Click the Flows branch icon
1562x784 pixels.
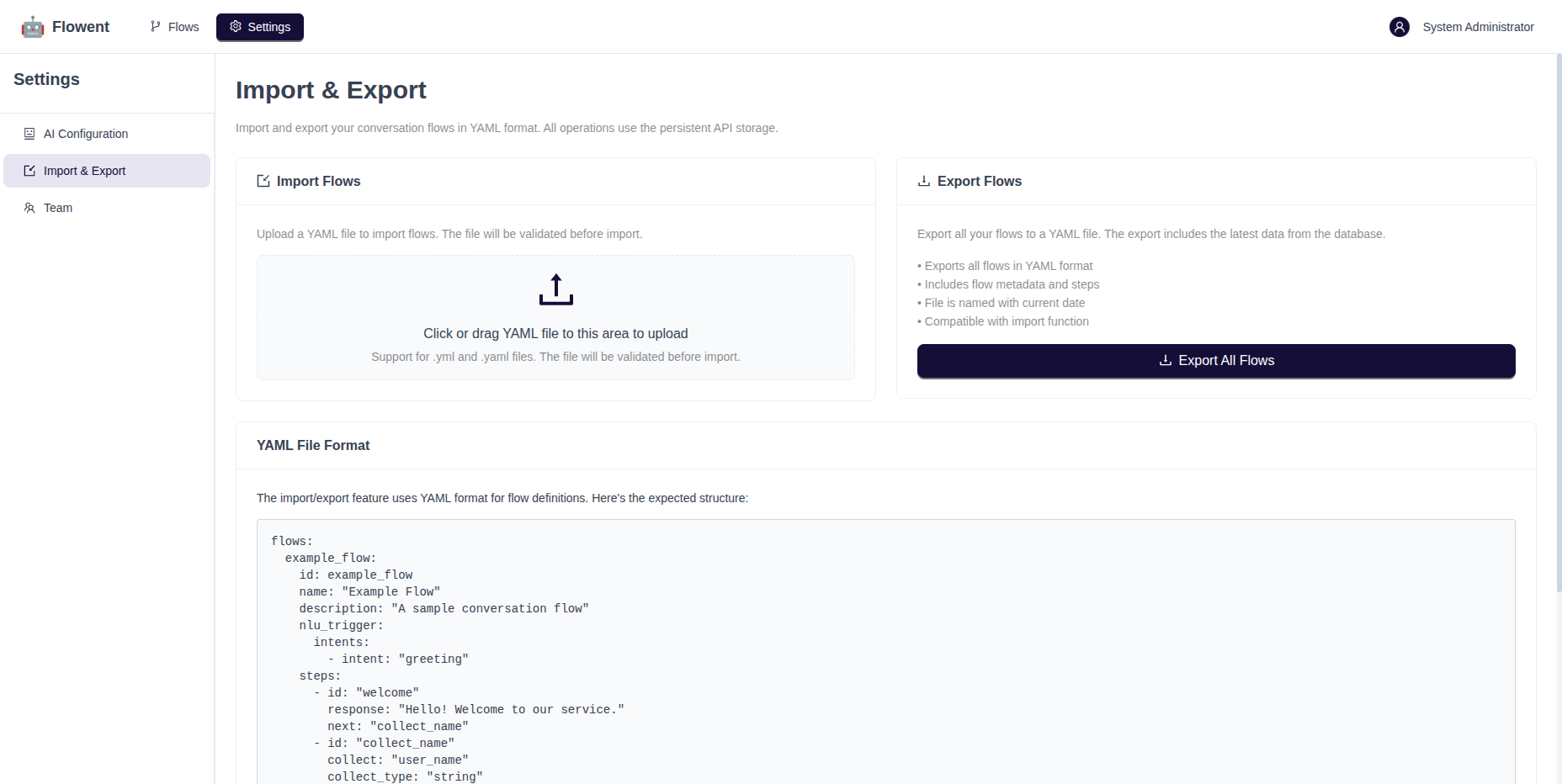[x=156, y=27]
